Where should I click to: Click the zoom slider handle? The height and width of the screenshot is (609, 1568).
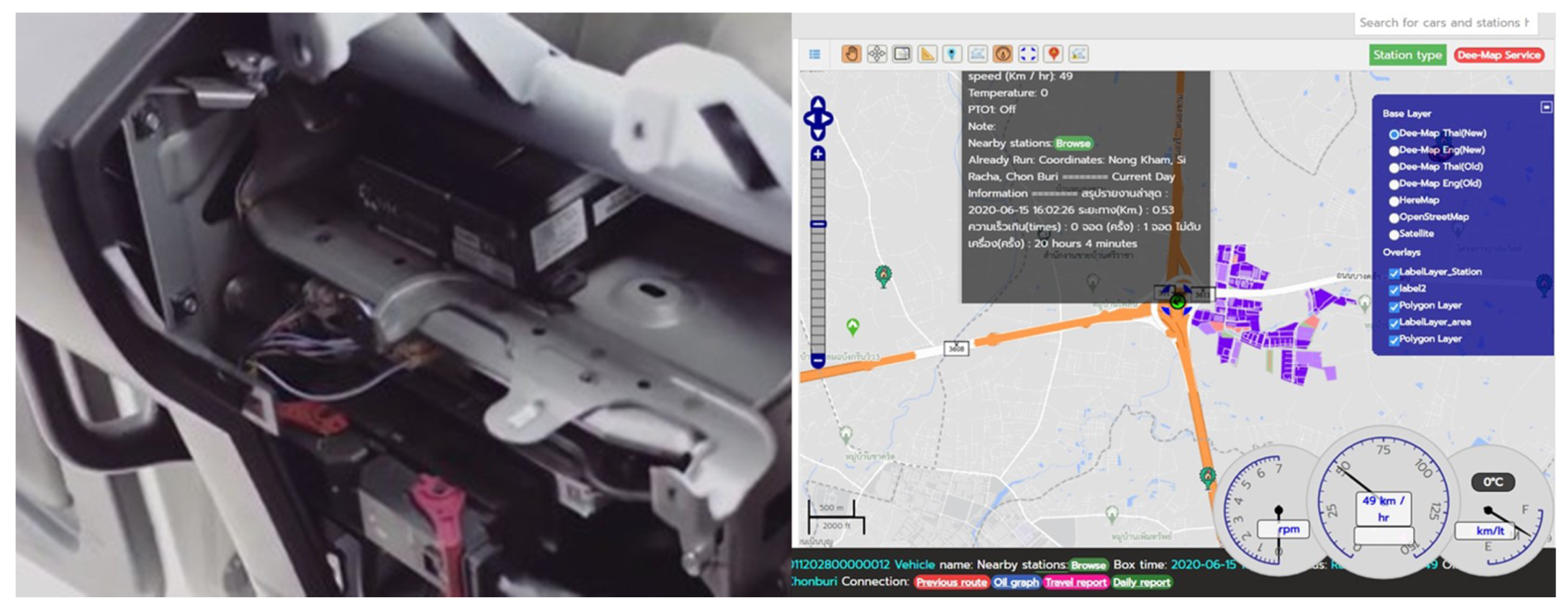[x=818, y=224]
